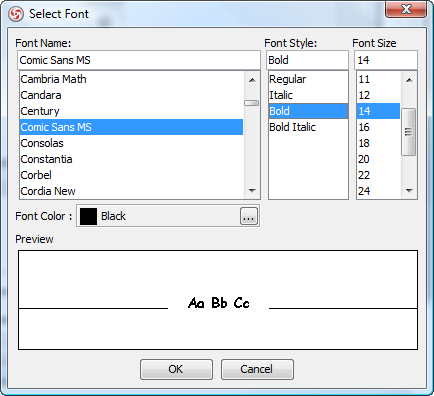Select font size 11

tap(378, 79)
